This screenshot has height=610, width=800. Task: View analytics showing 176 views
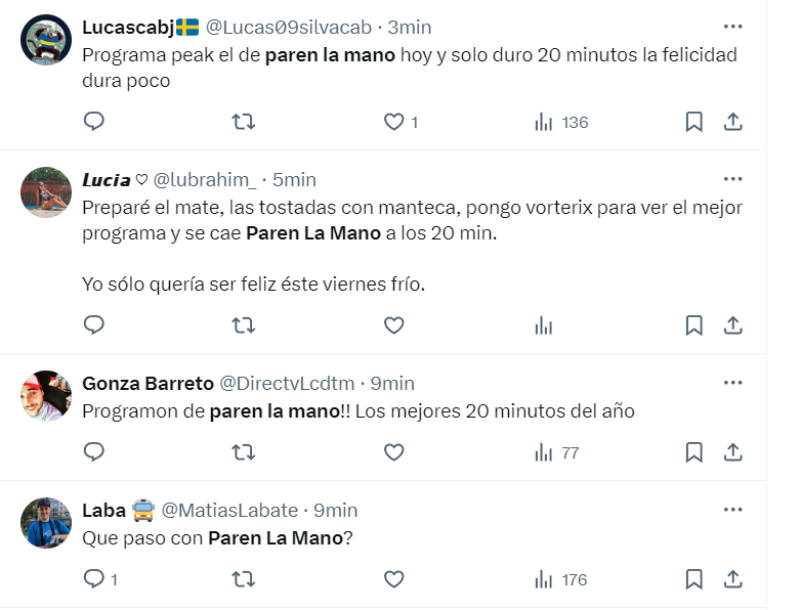coord(561,579)
